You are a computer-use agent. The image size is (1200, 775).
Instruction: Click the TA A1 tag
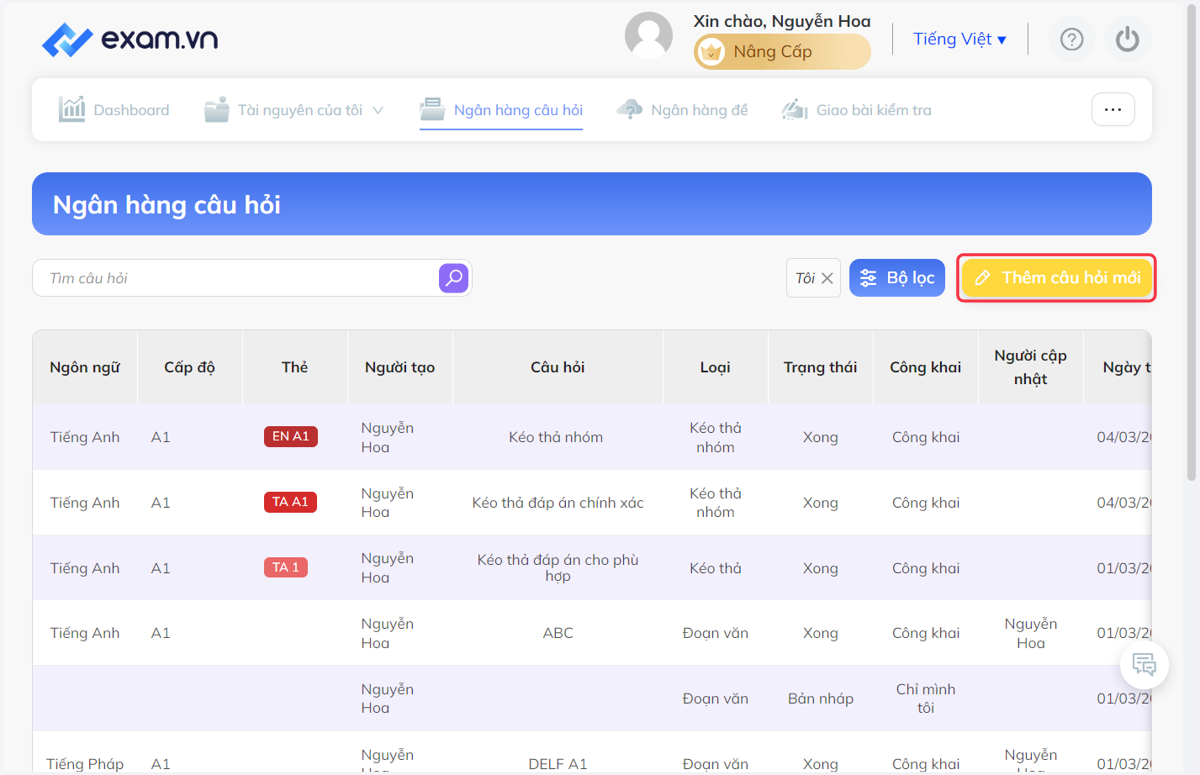click(290, 502)
